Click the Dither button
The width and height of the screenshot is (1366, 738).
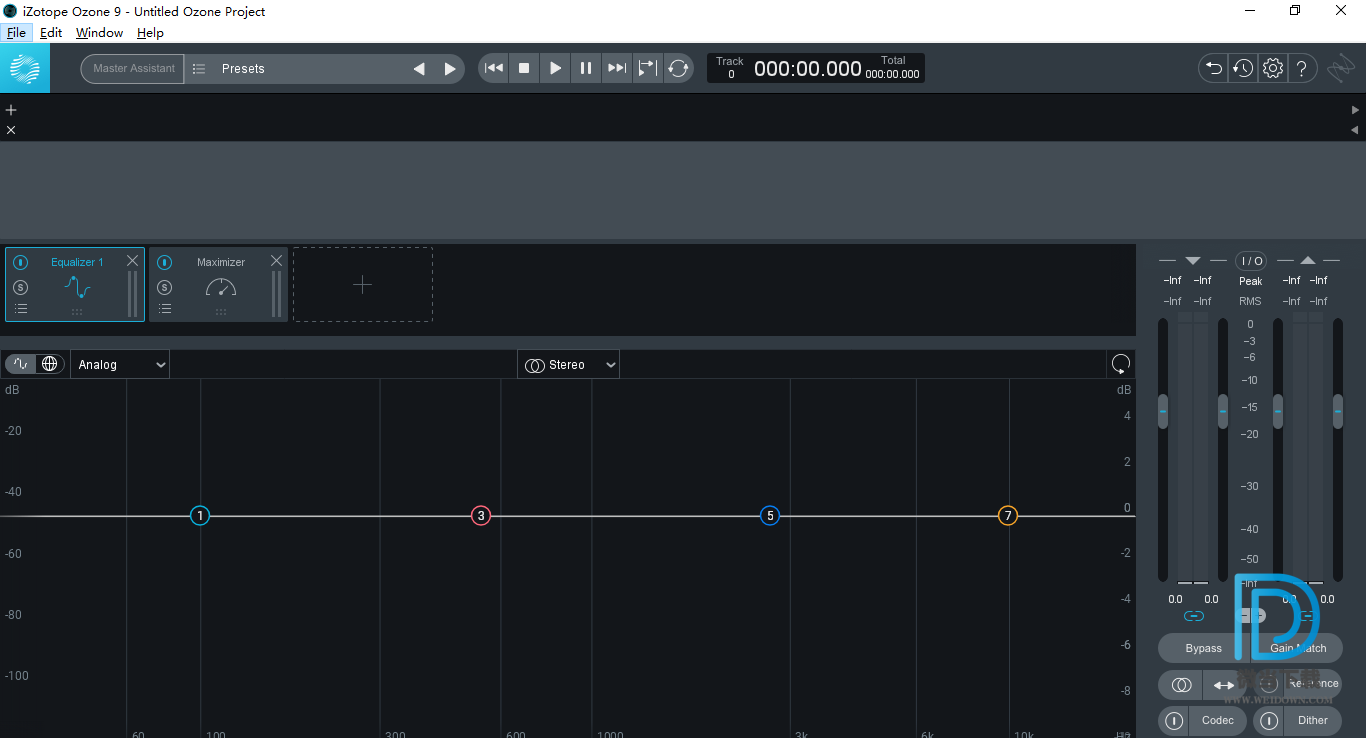point(1313,720)
